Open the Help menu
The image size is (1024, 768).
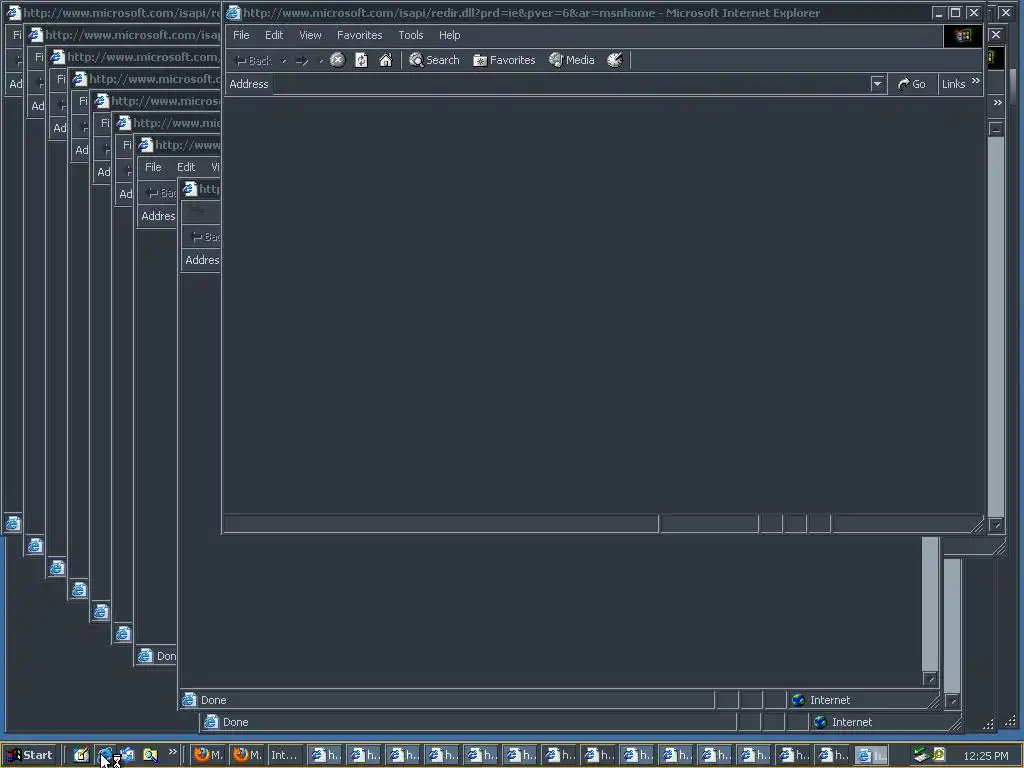click(x=449, y=35)
